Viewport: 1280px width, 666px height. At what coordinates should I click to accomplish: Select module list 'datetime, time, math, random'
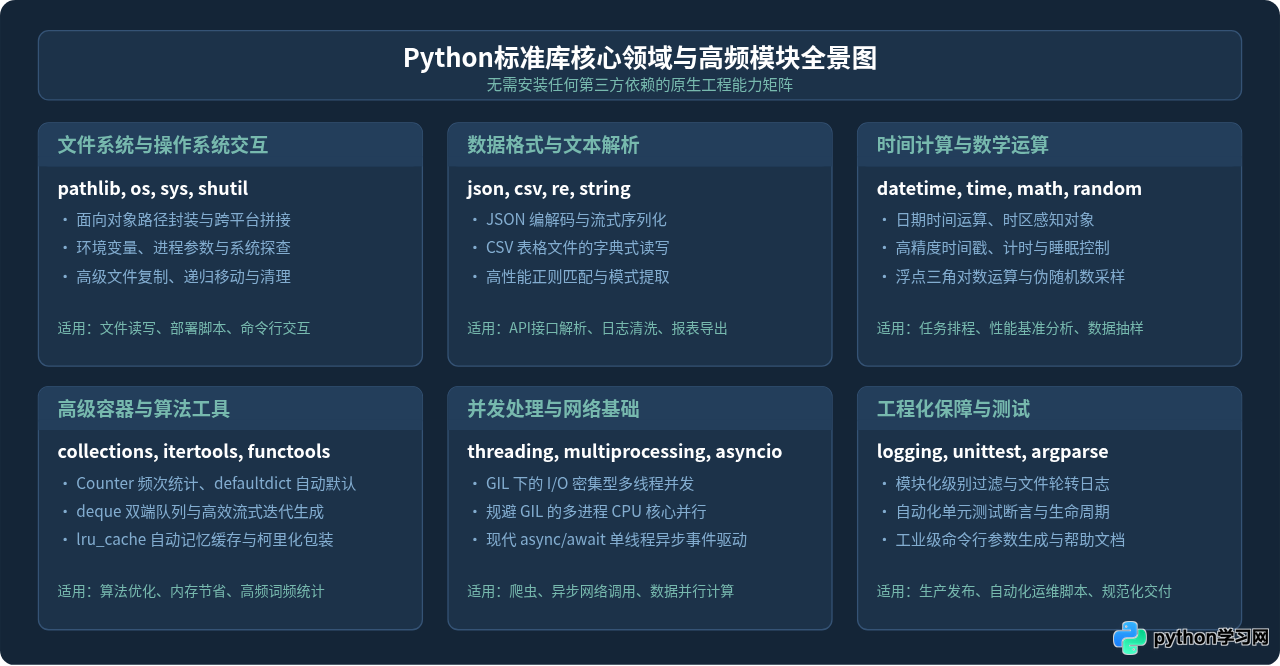[x=1009, y=189]
